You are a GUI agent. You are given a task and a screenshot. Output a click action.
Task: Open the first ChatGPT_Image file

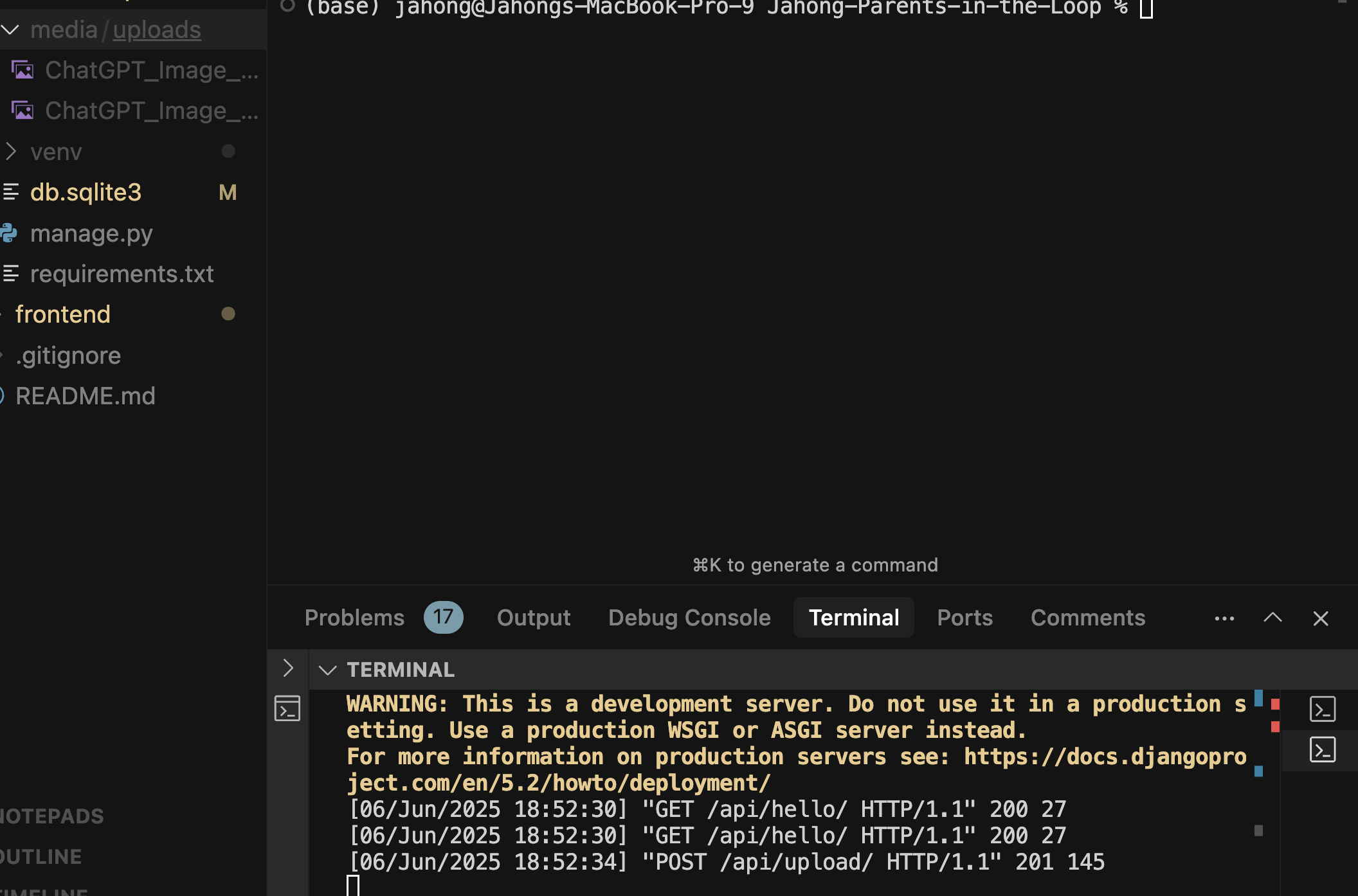pos(151,70)
